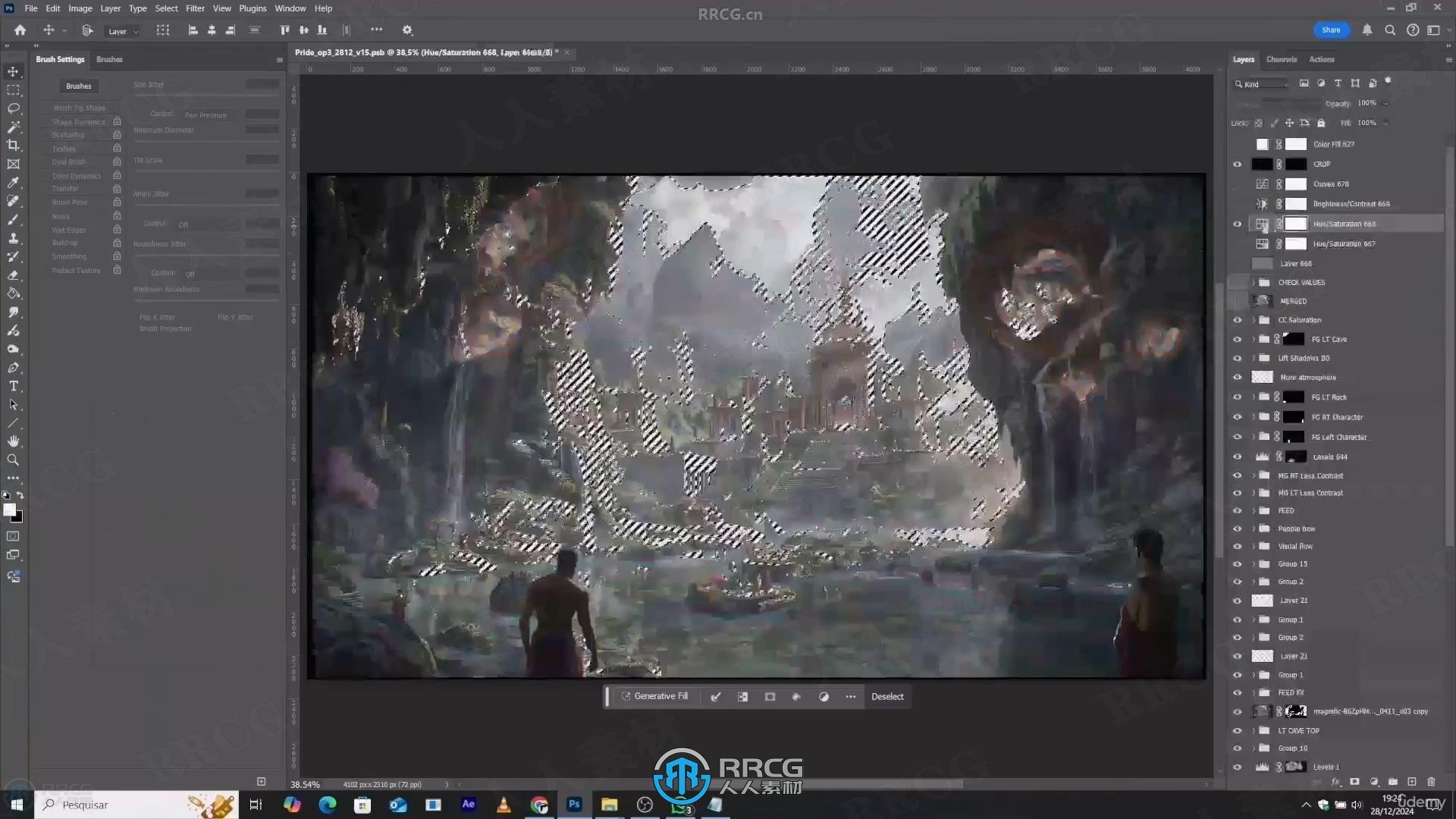Select the Clone Stamp tool
The image size is (1456, 819).
[13, 238]
